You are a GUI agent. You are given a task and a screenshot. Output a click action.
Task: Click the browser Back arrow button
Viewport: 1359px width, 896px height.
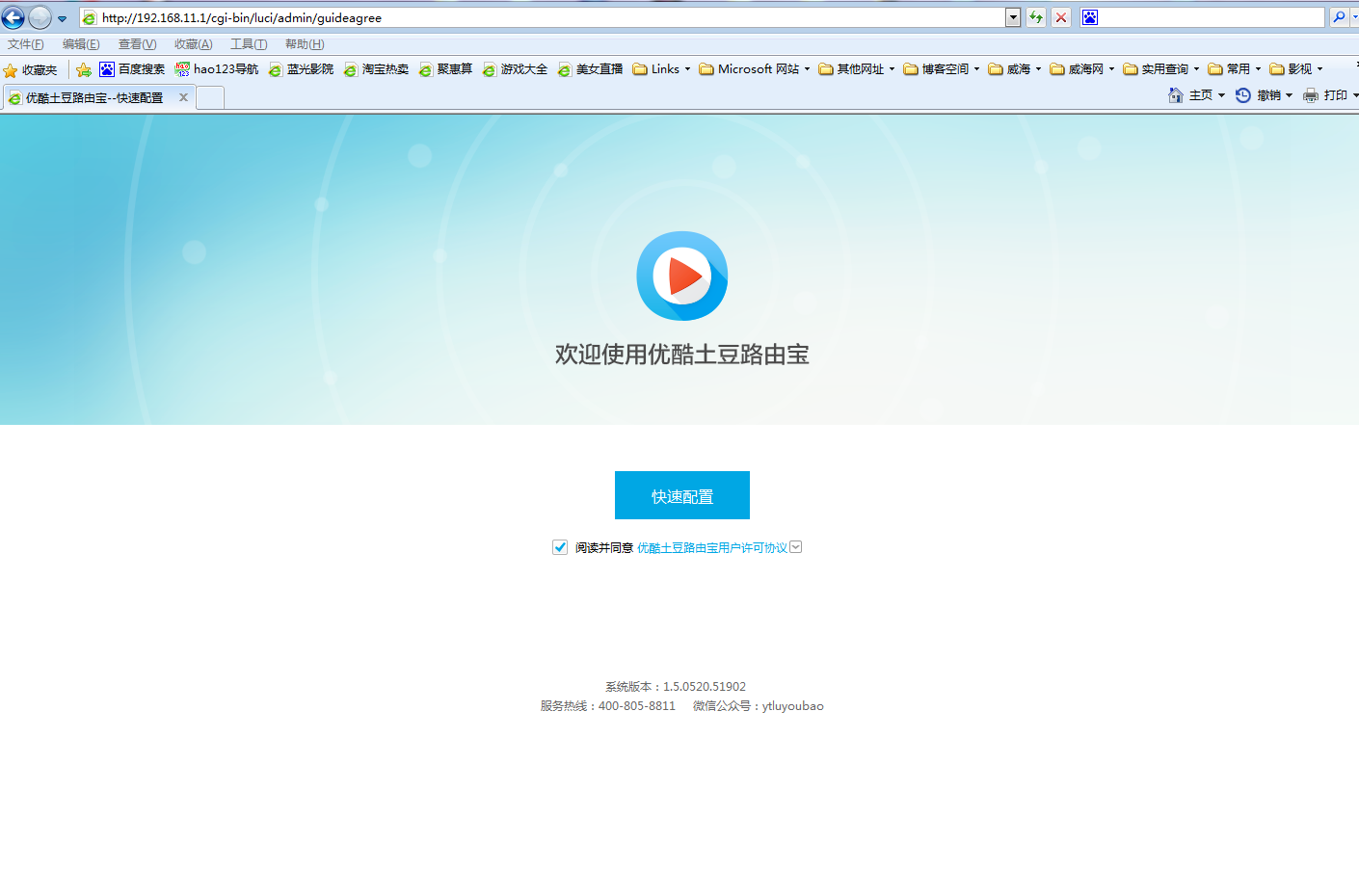13,17
